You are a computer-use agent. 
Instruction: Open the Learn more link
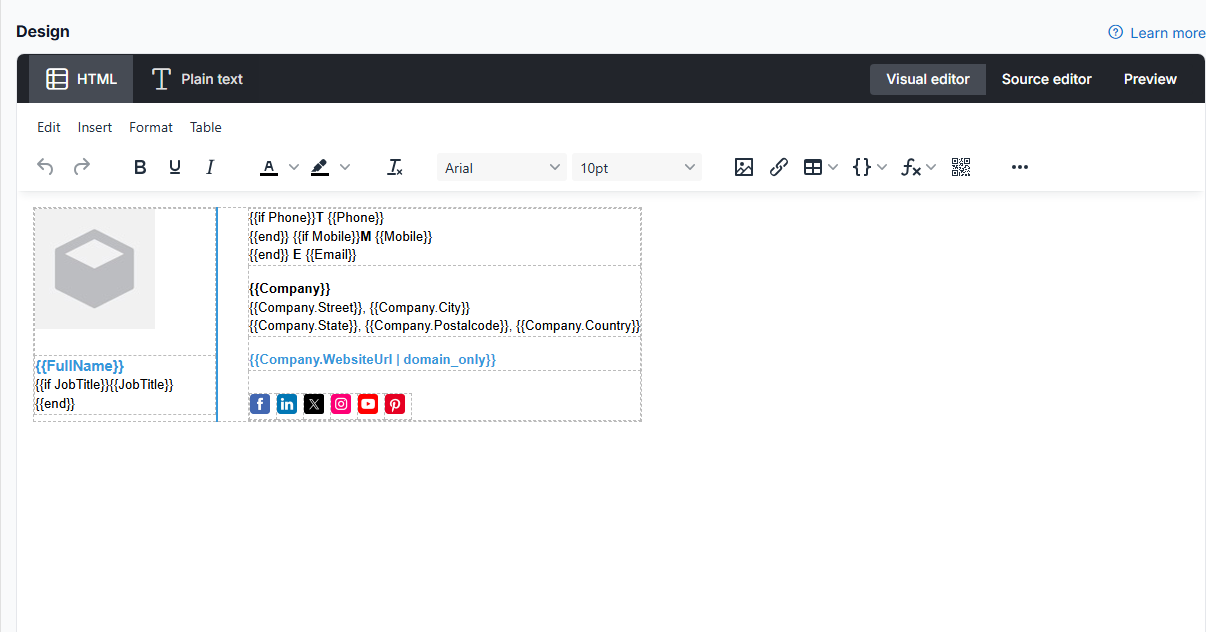click(1167, 33)
